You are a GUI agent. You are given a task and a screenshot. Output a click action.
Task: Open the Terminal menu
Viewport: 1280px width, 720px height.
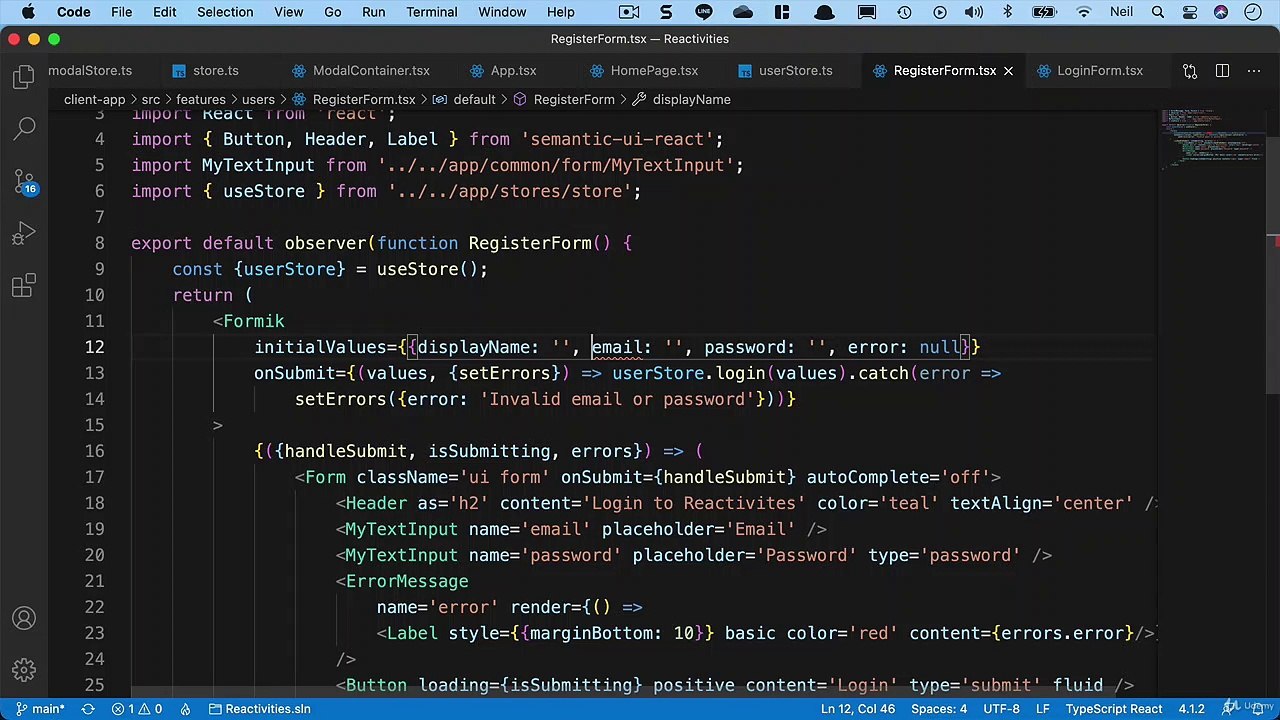[432, 12]
